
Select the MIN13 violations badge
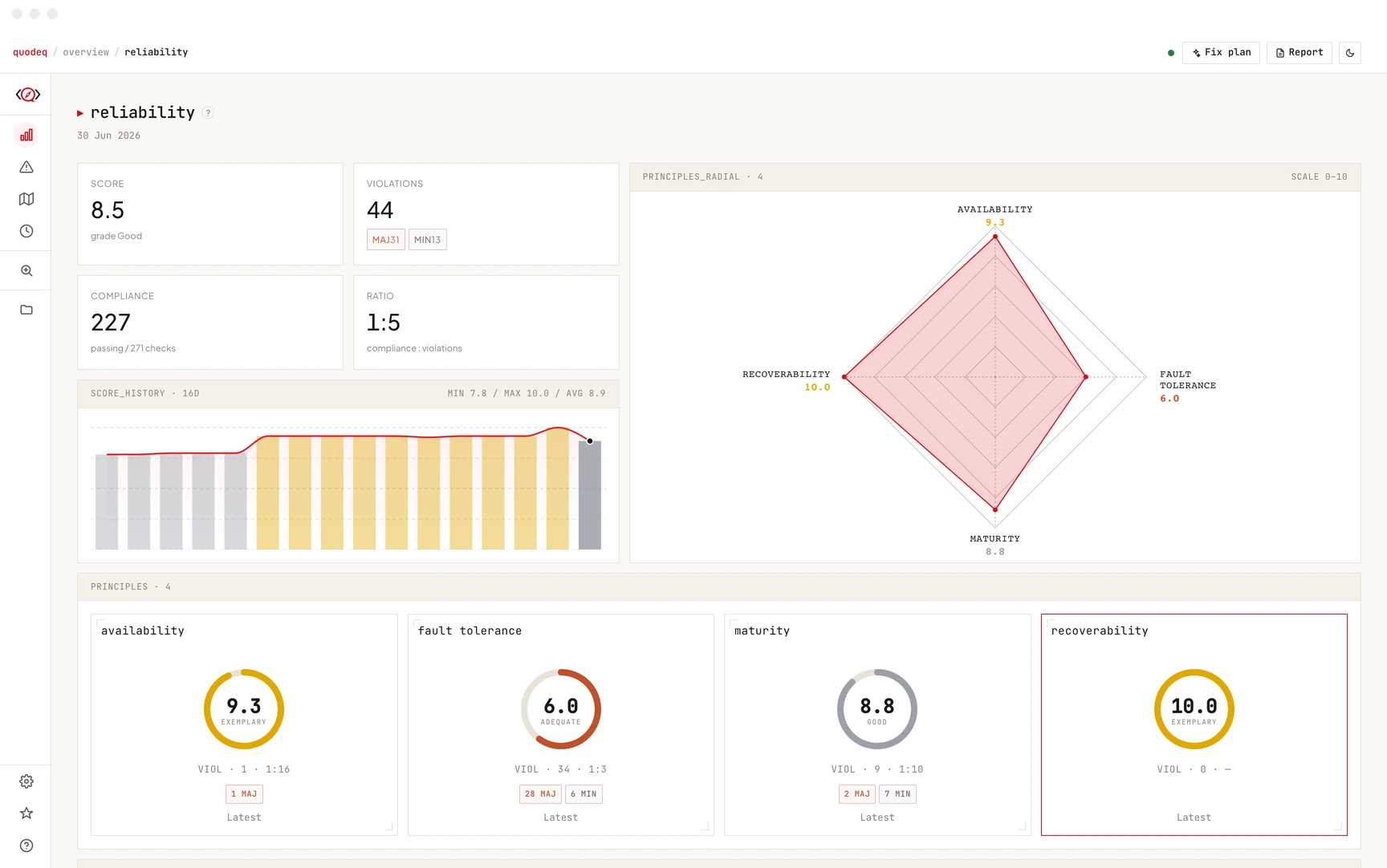(428, 240)
